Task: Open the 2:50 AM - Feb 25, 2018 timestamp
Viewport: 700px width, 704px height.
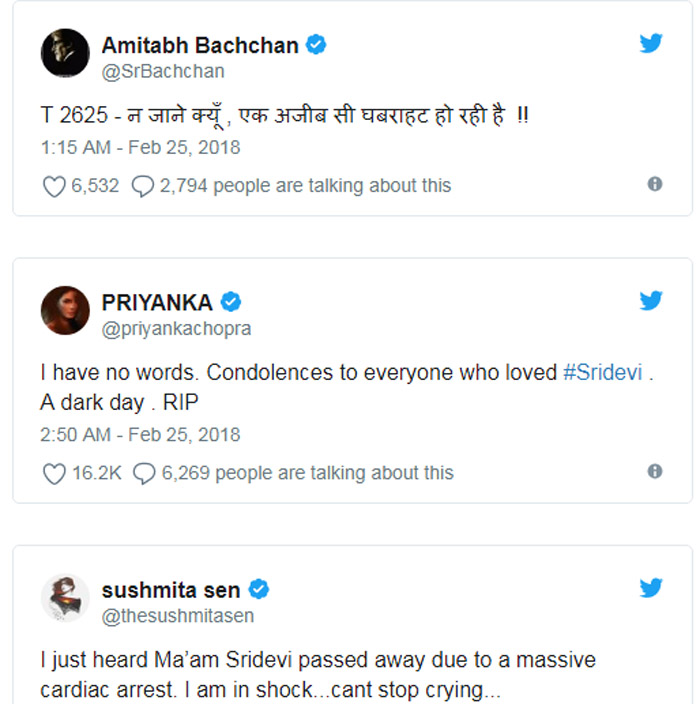Action: pos(140,435)
